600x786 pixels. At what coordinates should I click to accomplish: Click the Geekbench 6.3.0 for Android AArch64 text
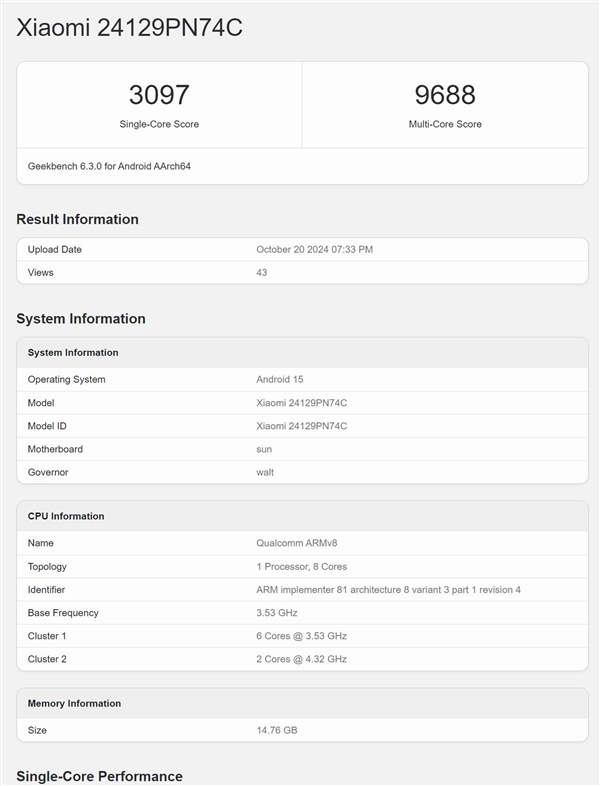(x=109, y=166)
